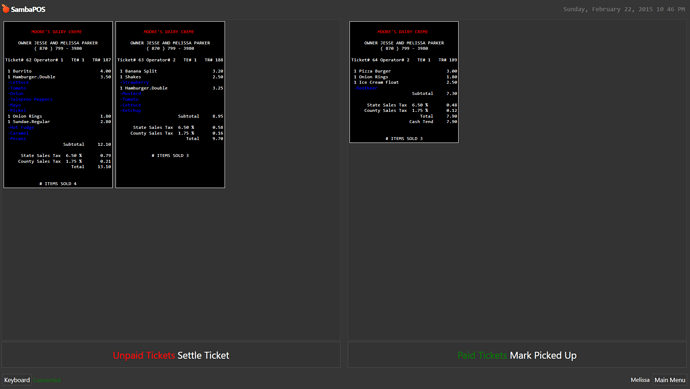Click the "-Pickel" modifier line
Screen dimensions: 690x389
(17, 110)
